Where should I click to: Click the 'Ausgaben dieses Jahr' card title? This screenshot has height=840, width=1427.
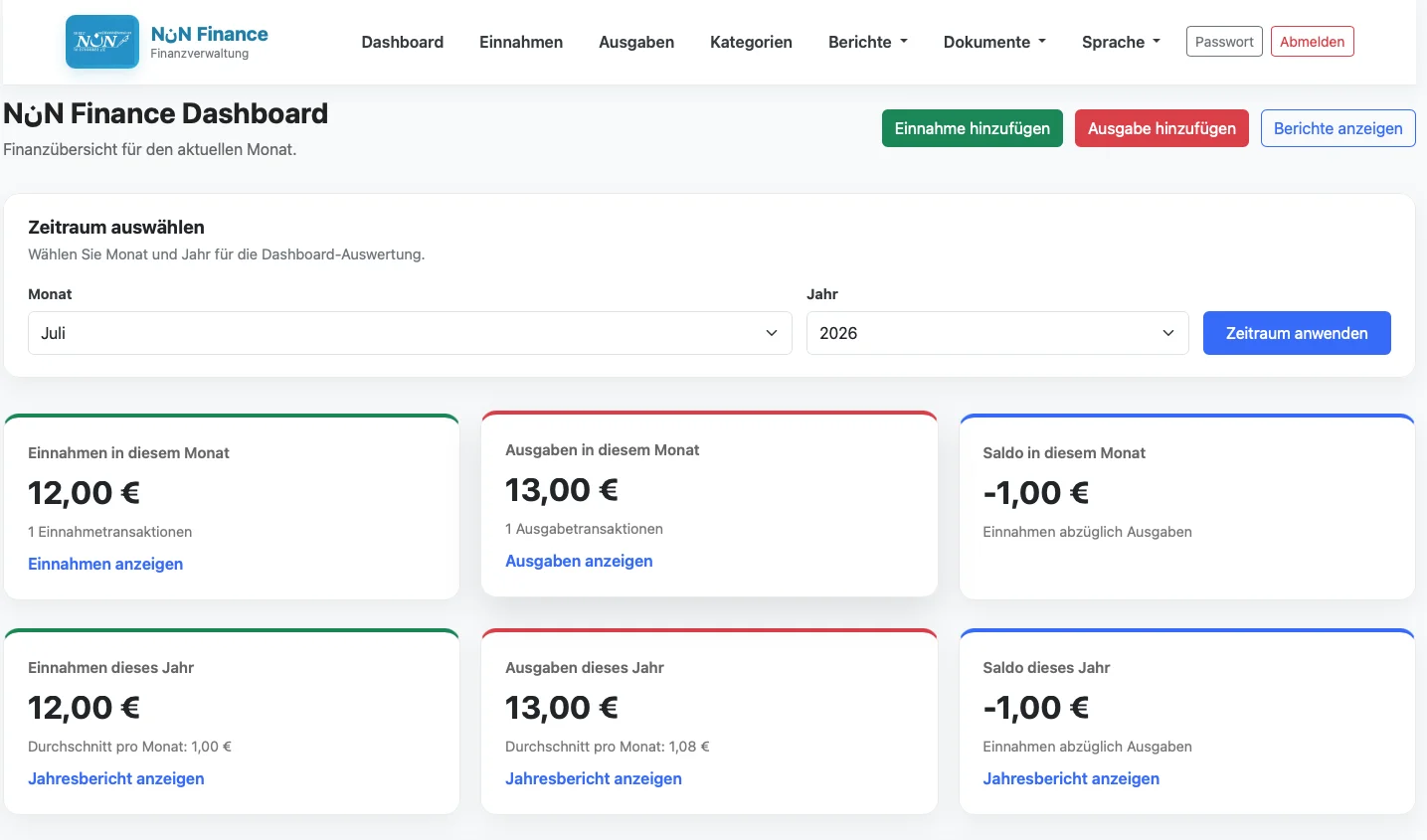585,667
